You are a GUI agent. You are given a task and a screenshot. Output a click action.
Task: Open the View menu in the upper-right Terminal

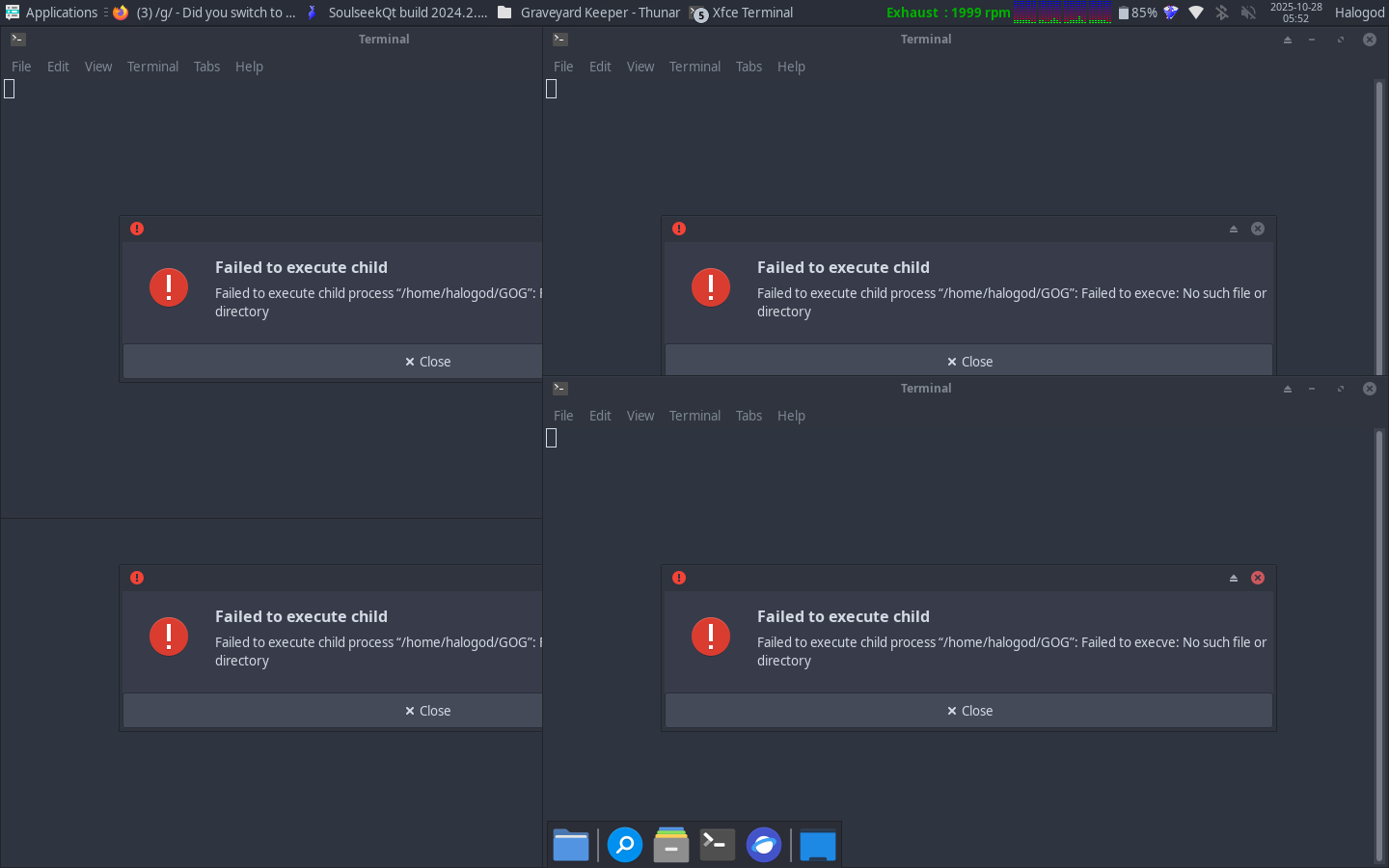[x=640, y=67]
